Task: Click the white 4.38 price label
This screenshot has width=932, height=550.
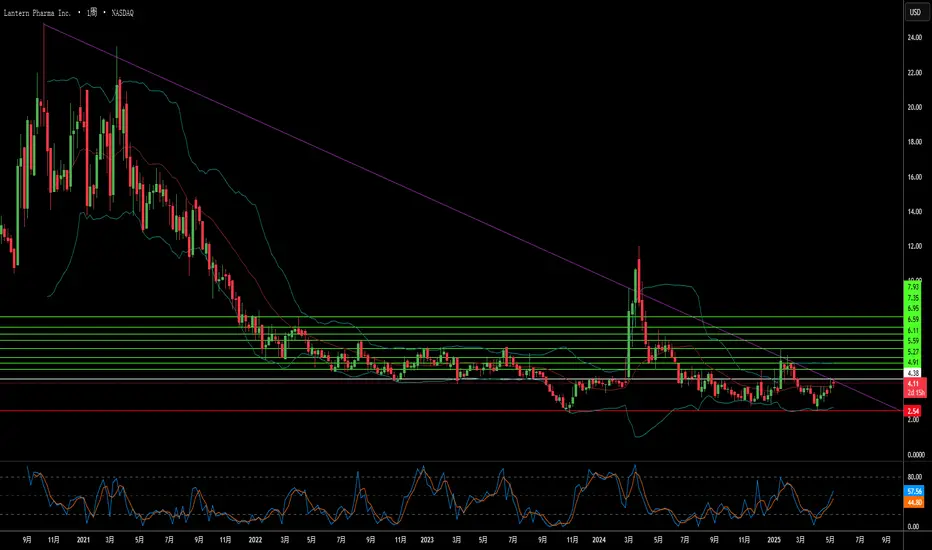Action: 913,372
